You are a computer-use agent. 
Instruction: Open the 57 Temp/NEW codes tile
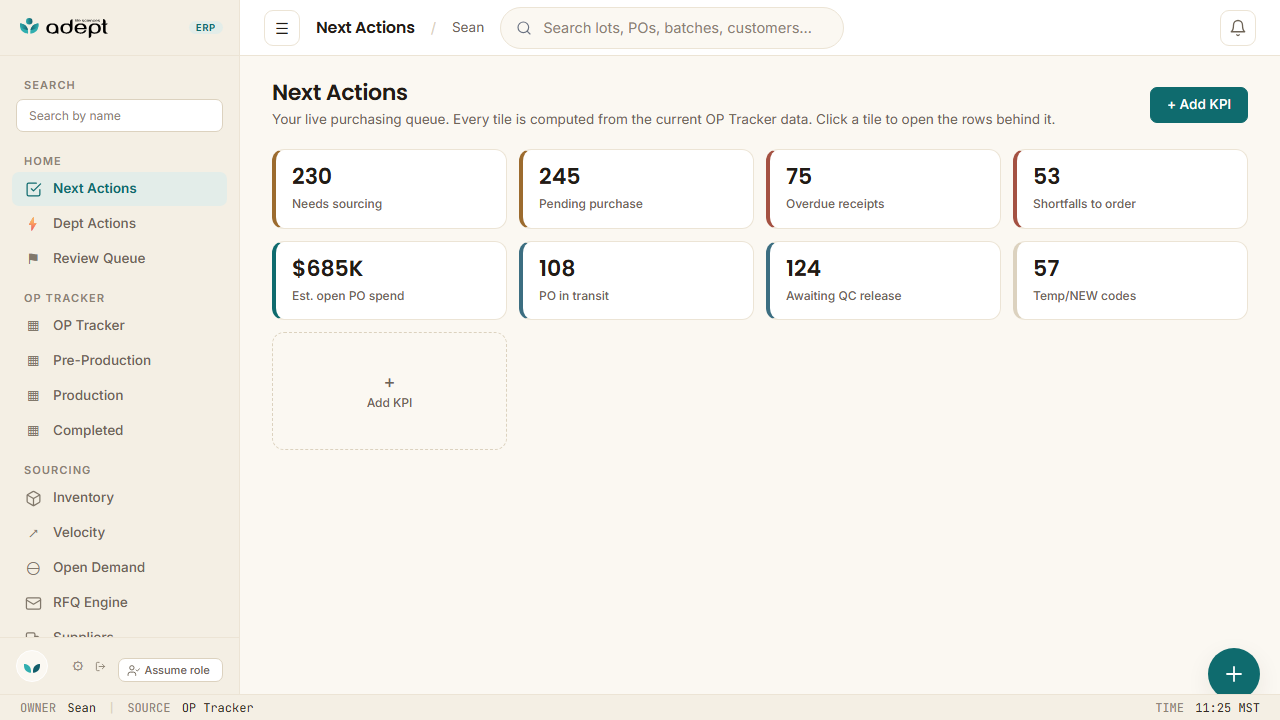1130,281
